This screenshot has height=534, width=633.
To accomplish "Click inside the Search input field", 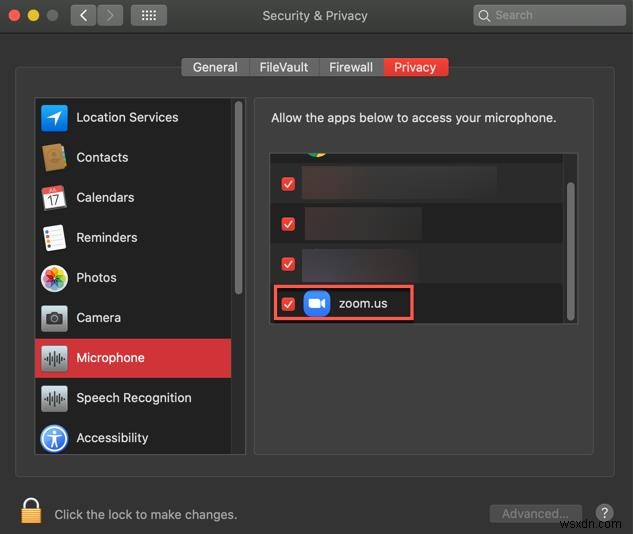I will pyautogui.click(x=549, y=15).
